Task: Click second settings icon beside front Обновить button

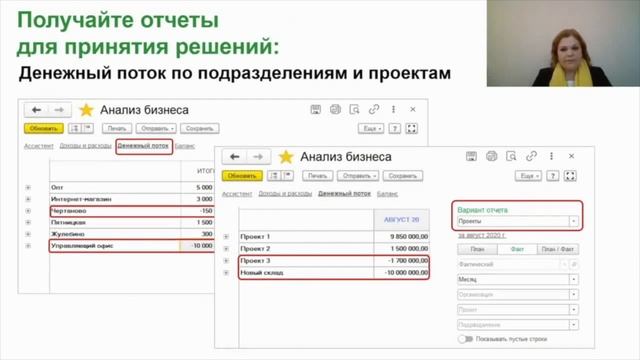Action: tap(288, 176)
